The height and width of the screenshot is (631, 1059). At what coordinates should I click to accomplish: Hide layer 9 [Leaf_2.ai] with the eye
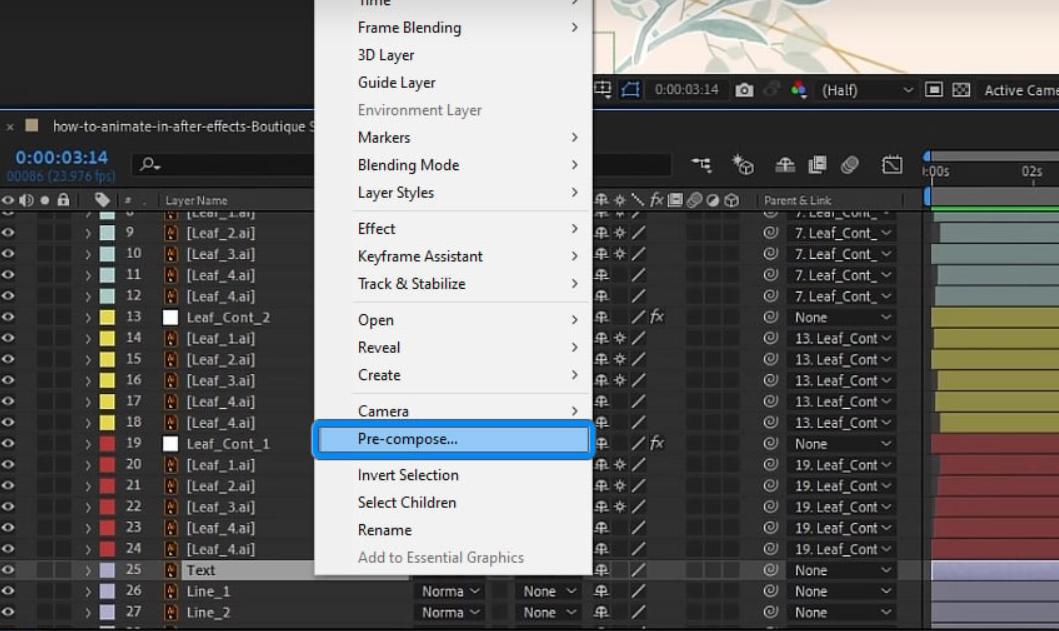tap(8, 232)
